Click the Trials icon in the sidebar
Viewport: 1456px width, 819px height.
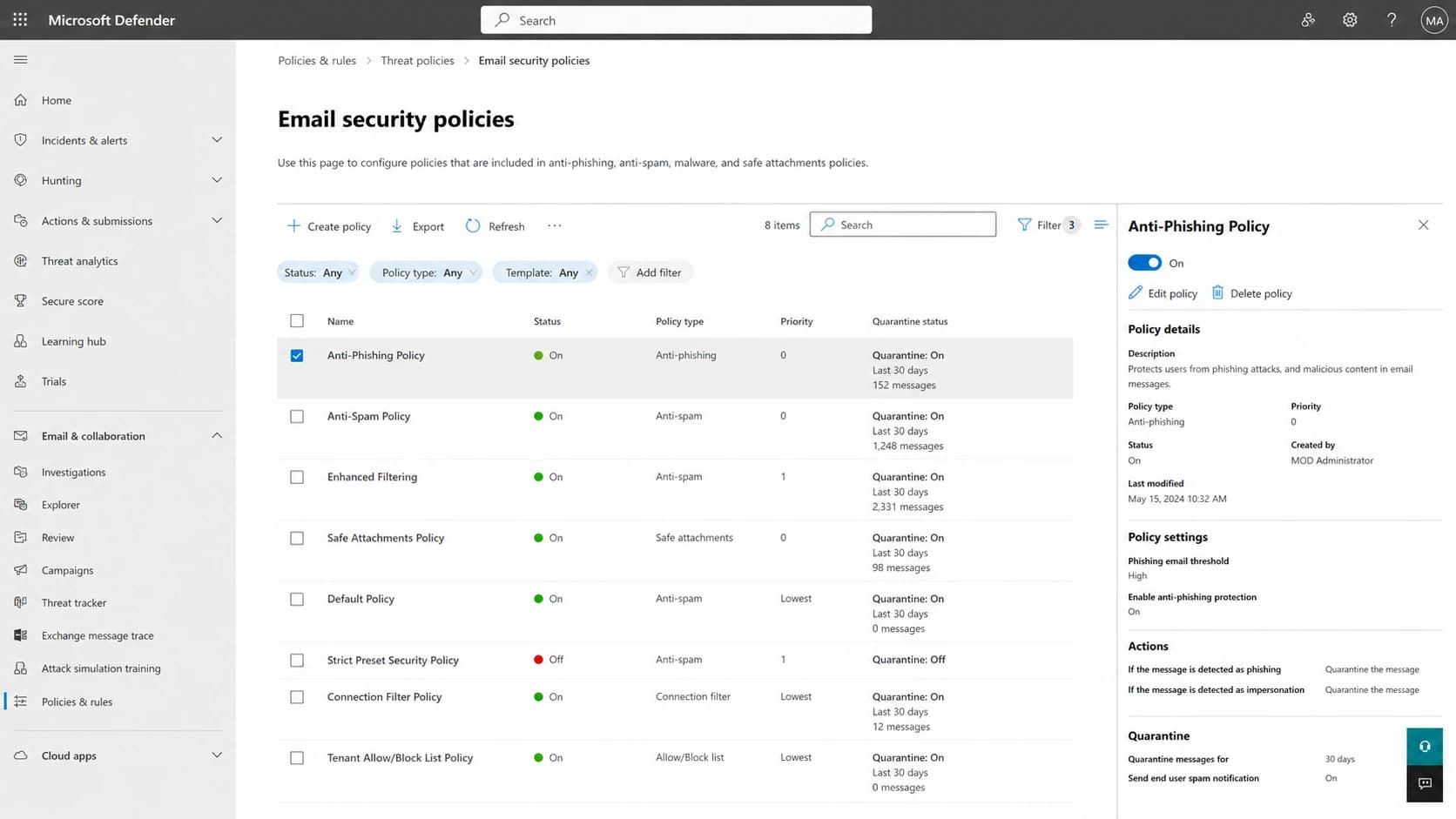(x=21, y=381)
